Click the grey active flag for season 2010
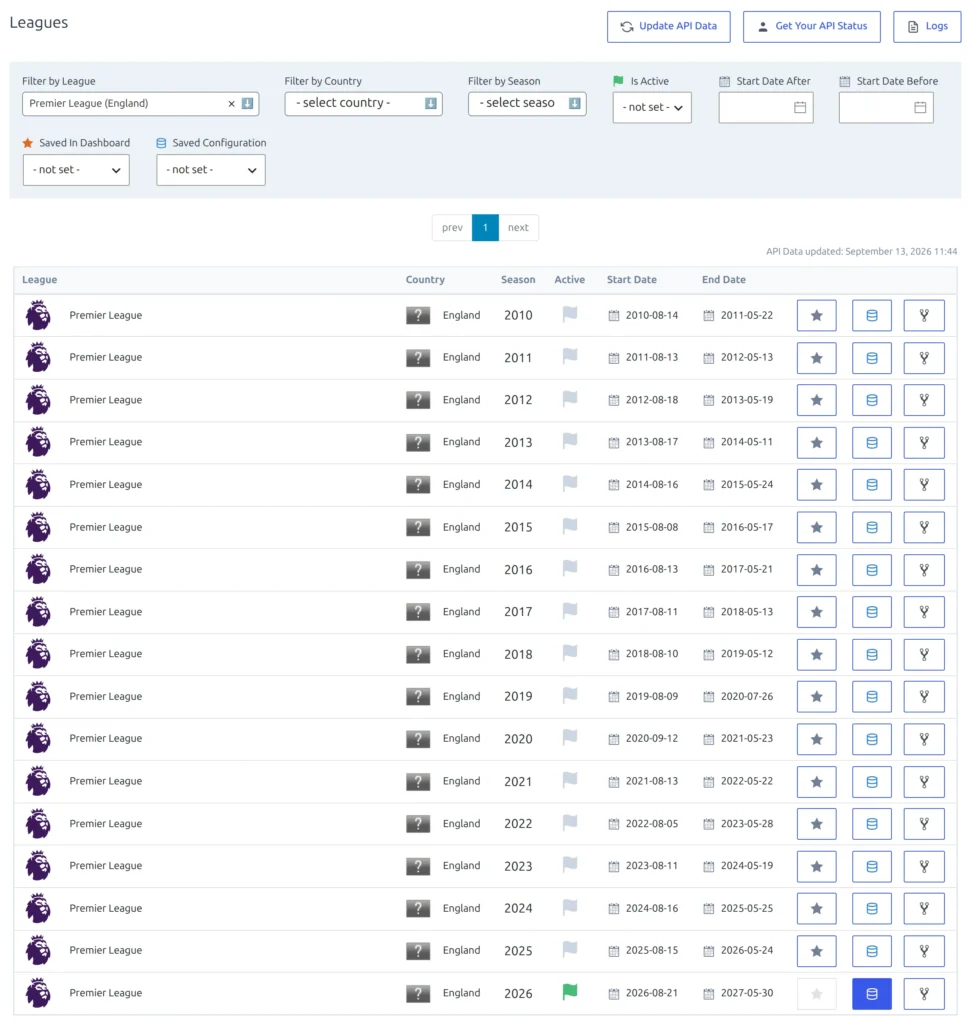Image resolution: width=967 pixels, height=1024 pixels. [x=570, y=314]
